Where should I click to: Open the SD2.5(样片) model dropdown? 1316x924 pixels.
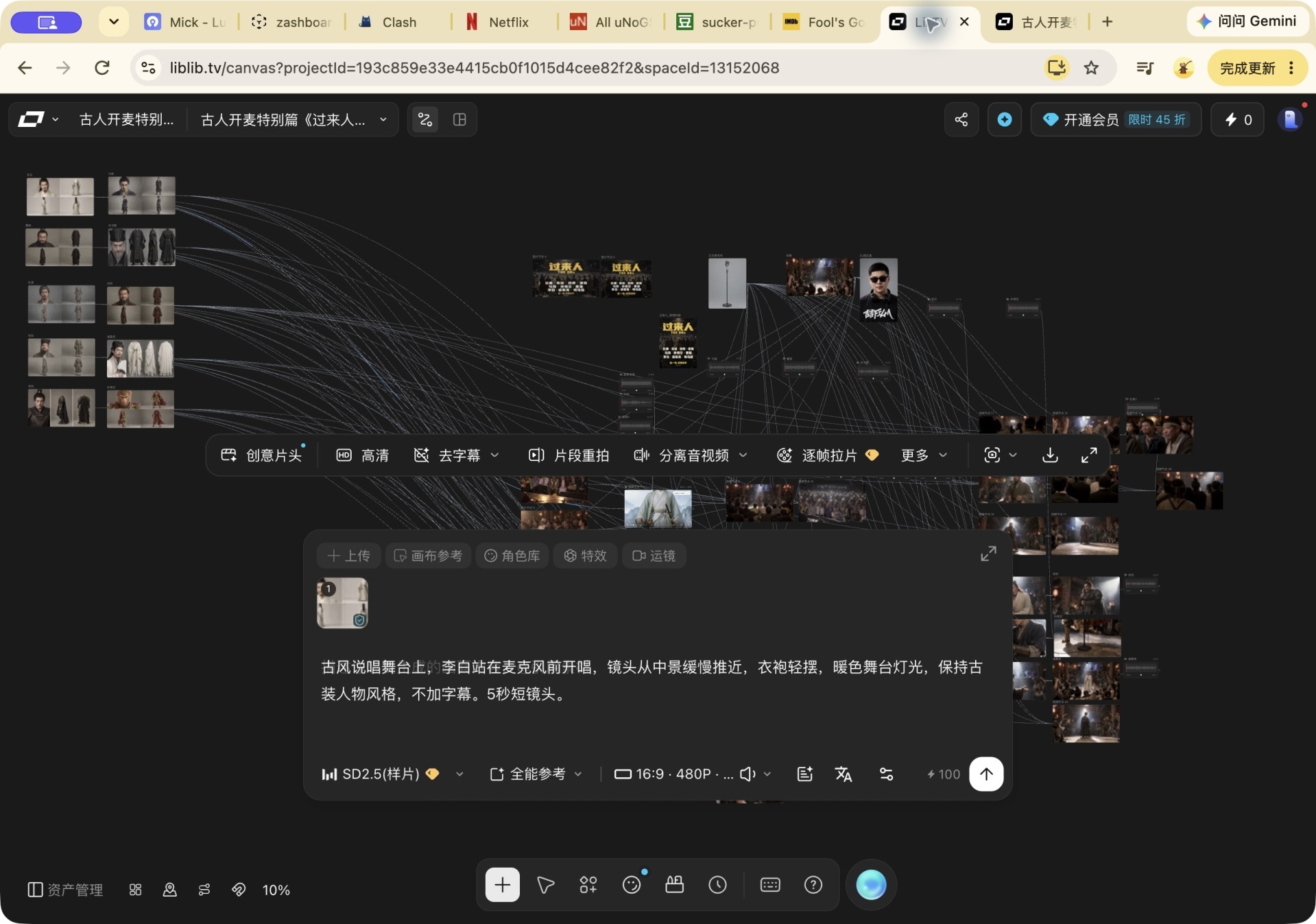click(x=393, y=774)
